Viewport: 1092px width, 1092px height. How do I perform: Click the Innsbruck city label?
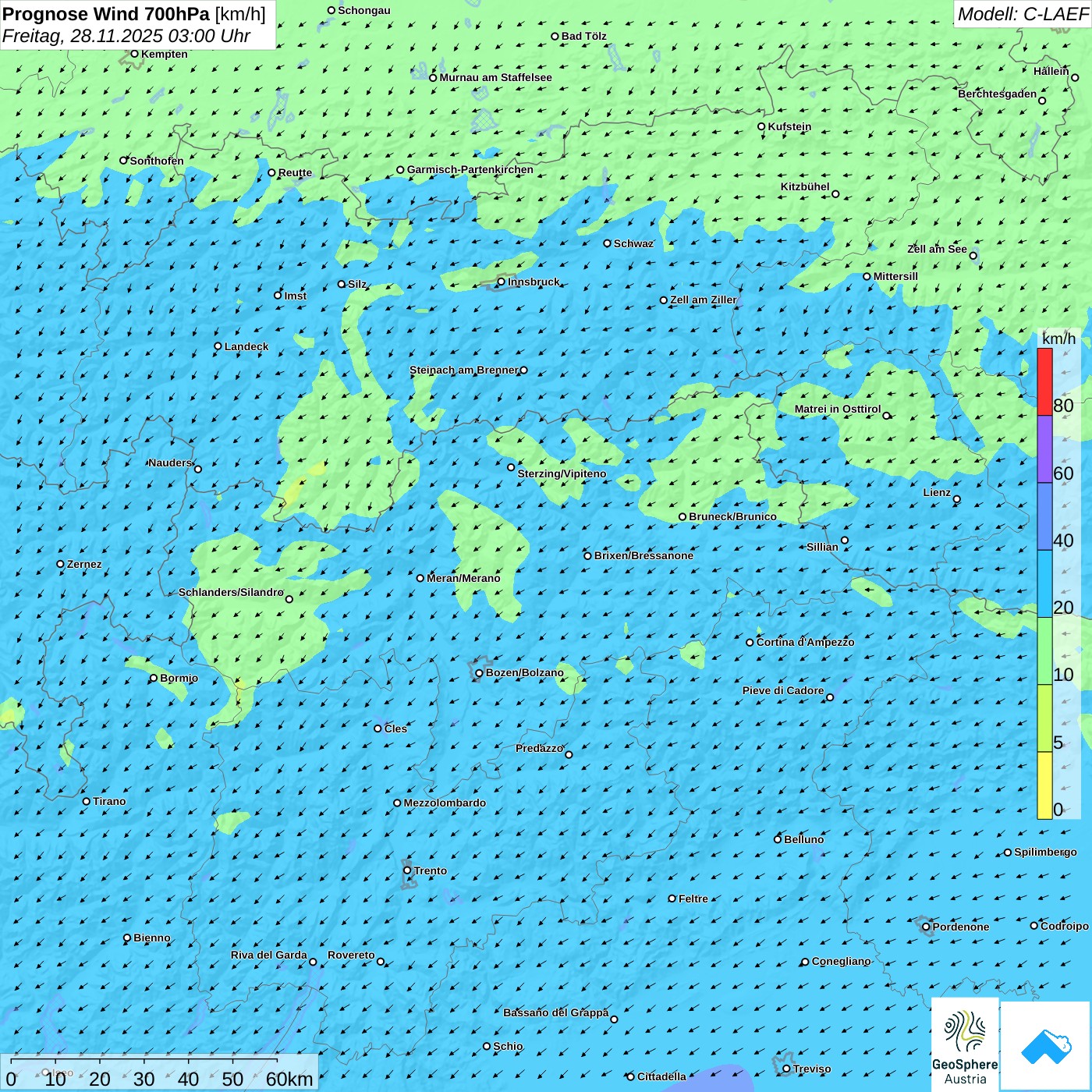[x=534, y=282]
